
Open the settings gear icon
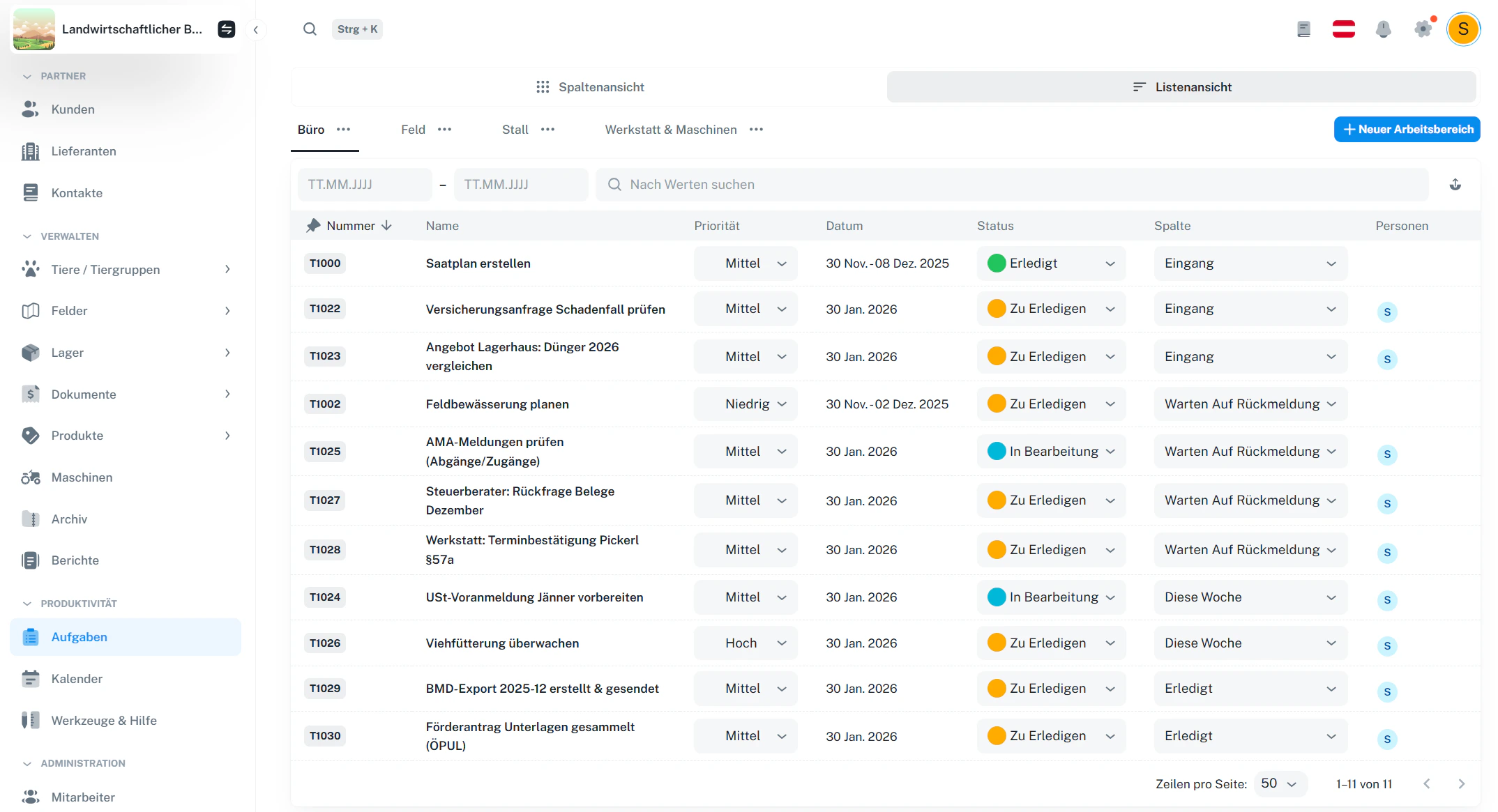pos(1423,29)
